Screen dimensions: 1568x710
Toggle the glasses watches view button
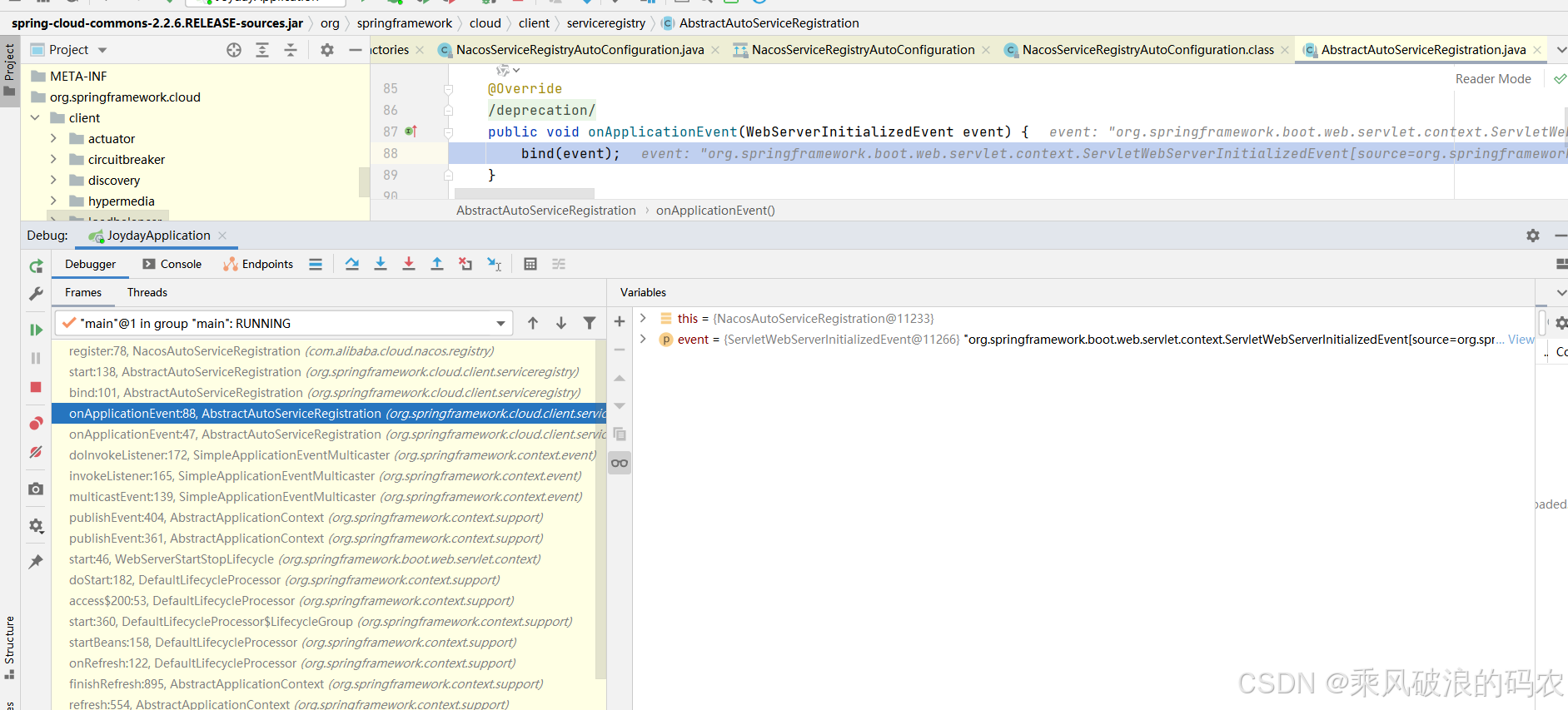[620, 463]
